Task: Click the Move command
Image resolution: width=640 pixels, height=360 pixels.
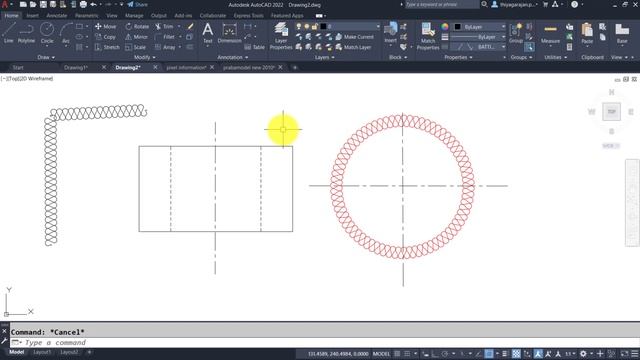Action: click(106, 27)
